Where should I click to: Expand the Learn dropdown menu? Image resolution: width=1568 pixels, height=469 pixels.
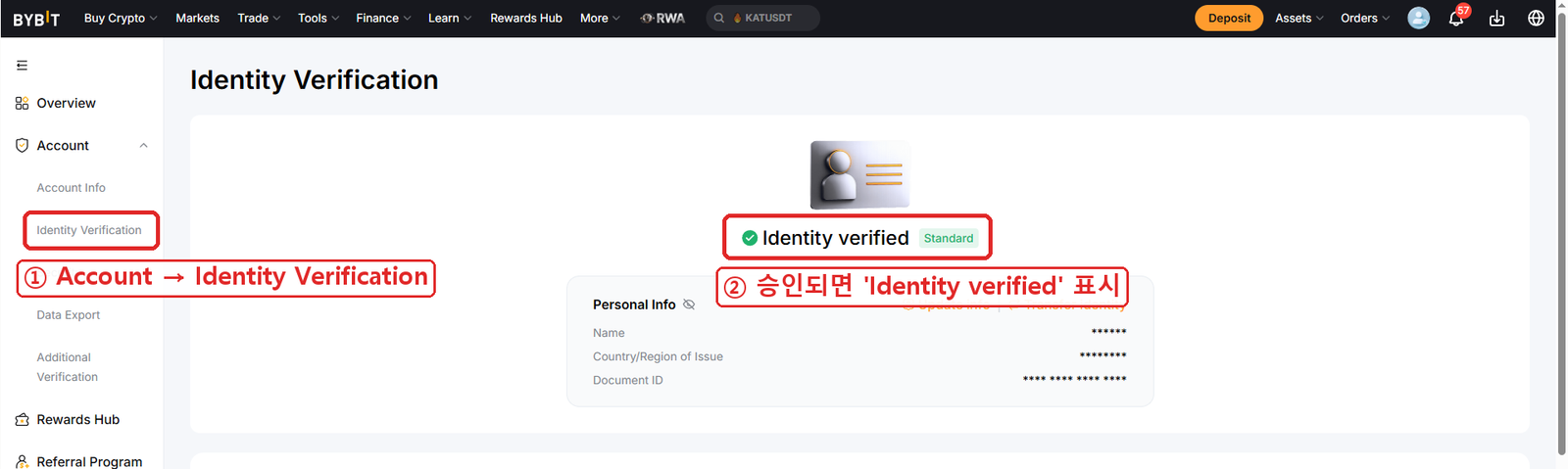(450, 18)
